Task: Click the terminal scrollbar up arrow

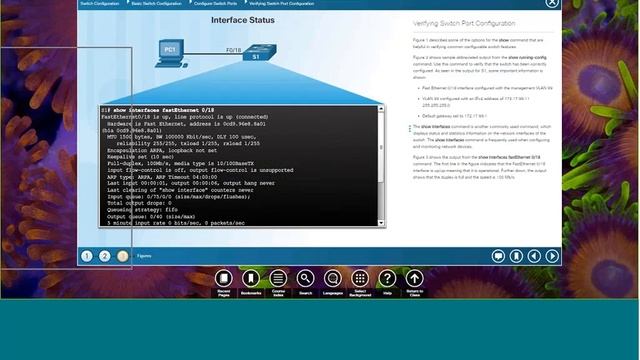Action: pyautogui.click(x=381, y=109)
